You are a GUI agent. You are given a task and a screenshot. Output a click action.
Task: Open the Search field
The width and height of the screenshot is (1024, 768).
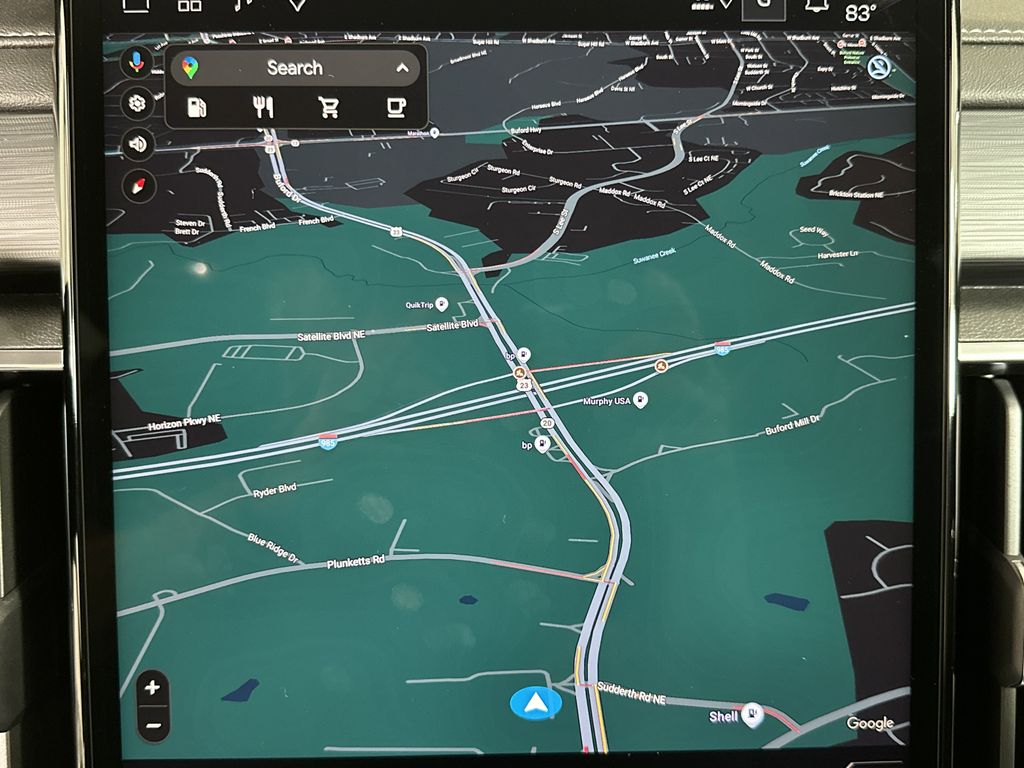295,67
